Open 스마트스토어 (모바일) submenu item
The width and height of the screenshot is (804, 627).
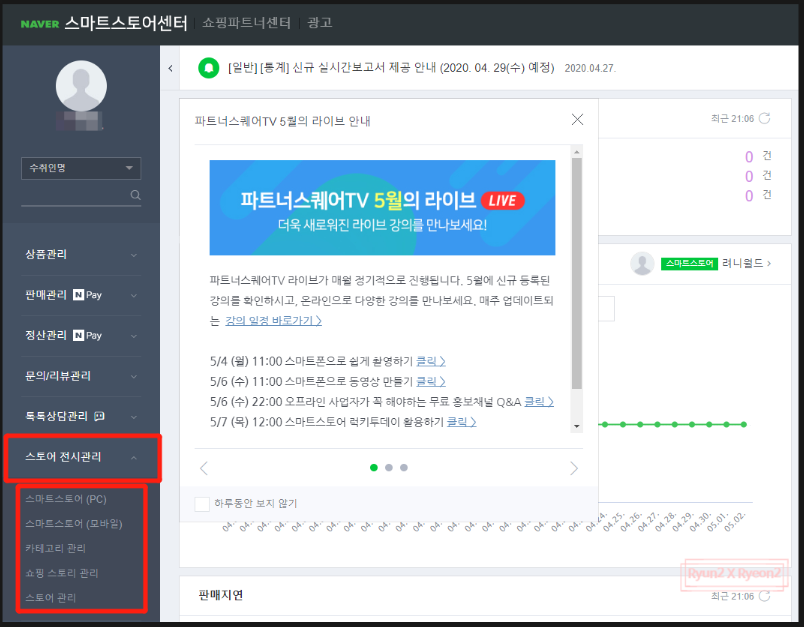(74, 523)
